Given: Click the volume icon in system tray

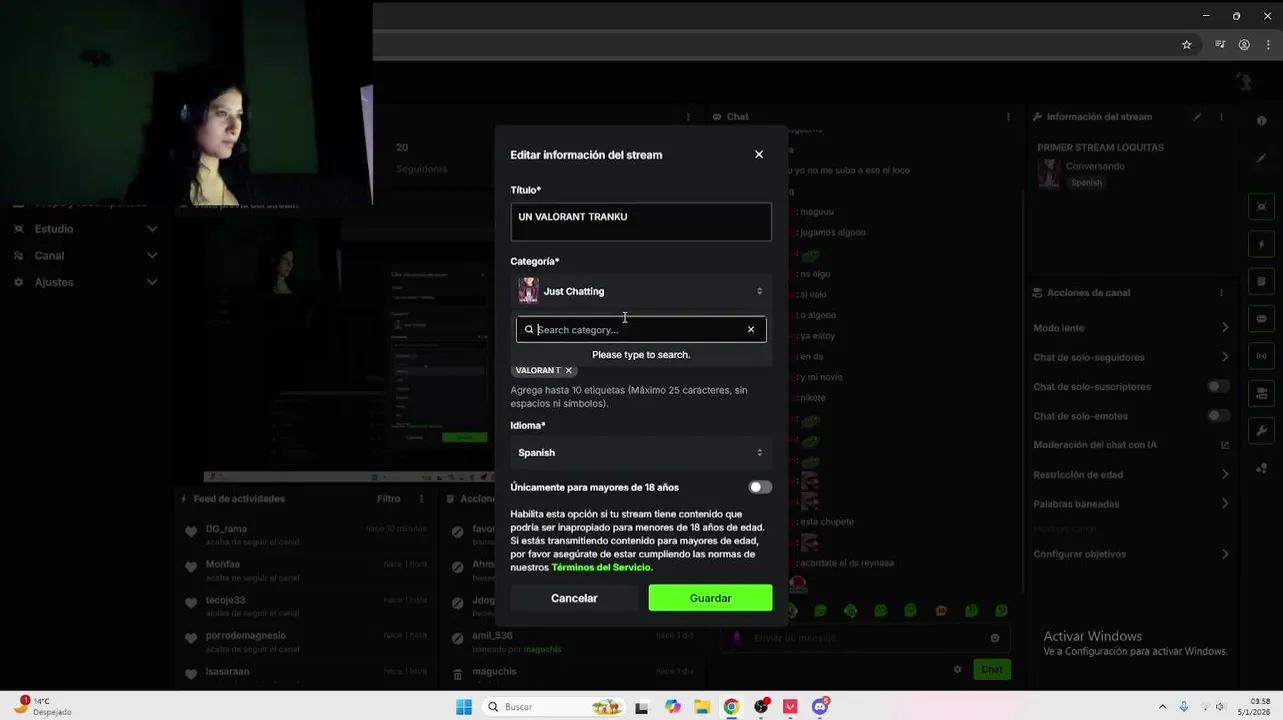Looking at the screenshot, I should click(x=1220, y=707).
